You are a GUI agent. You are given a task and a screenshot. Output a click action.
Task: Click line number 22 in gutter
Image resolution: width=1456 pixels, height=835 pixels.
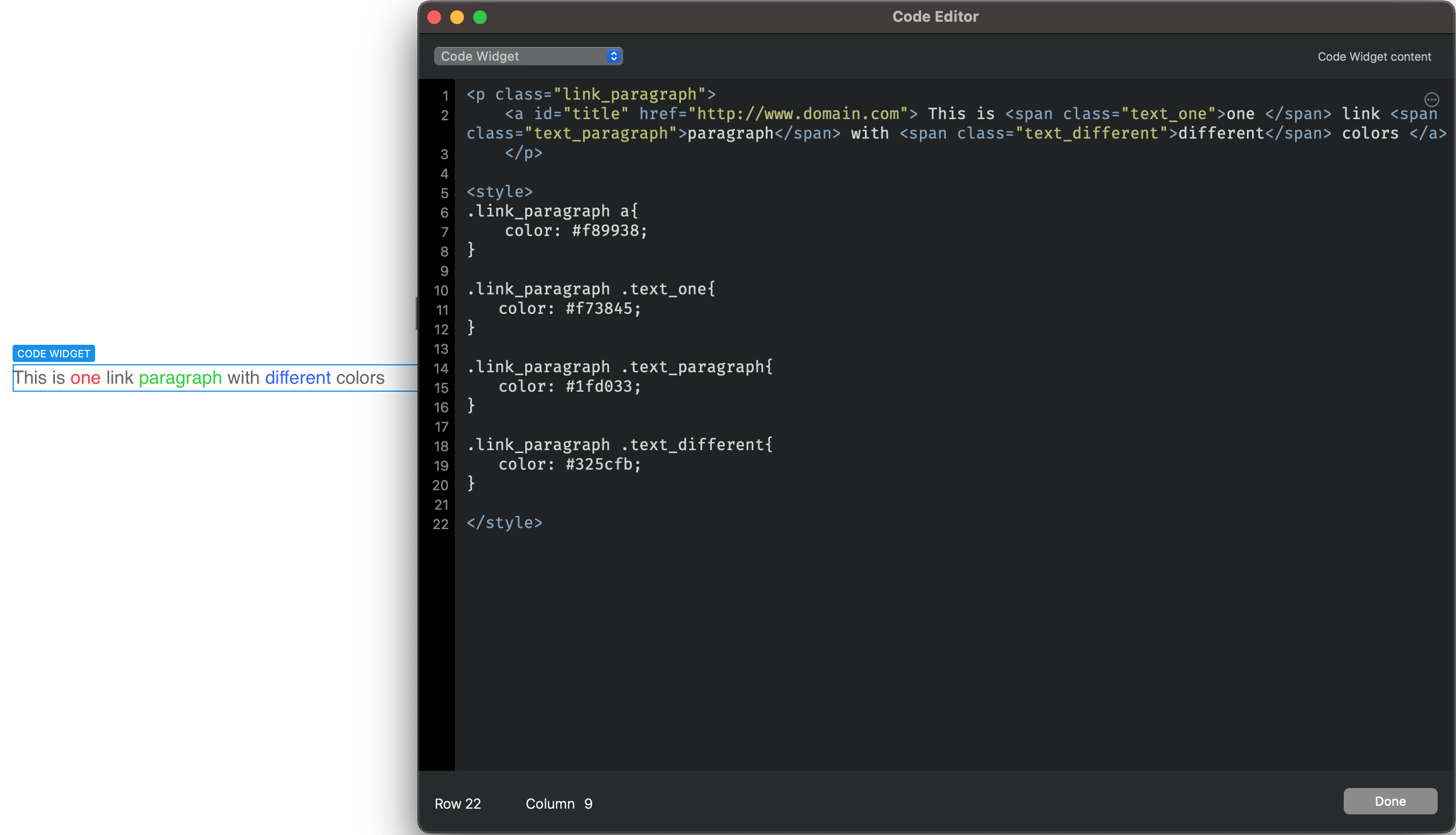coord(440,524)
